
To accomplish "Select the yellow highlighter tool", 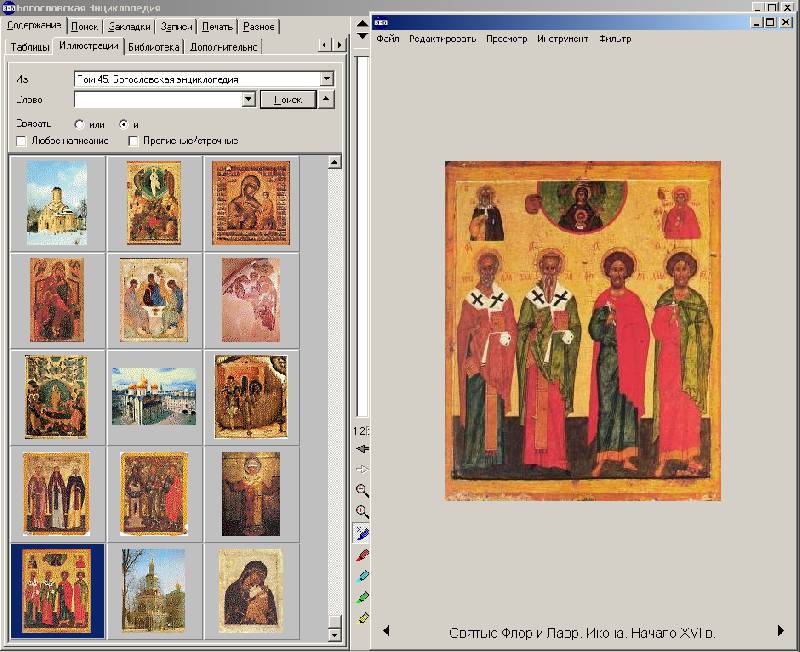I will coord(362,618).
